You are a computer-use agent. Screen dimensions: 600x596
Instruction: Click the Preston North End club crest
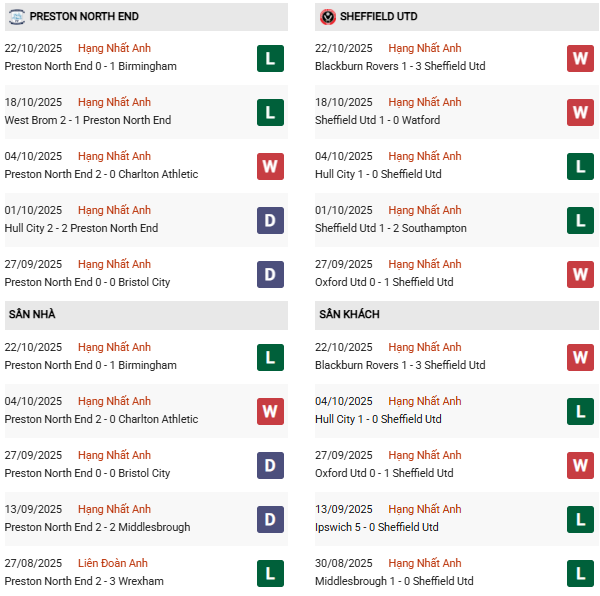(16, 17)
